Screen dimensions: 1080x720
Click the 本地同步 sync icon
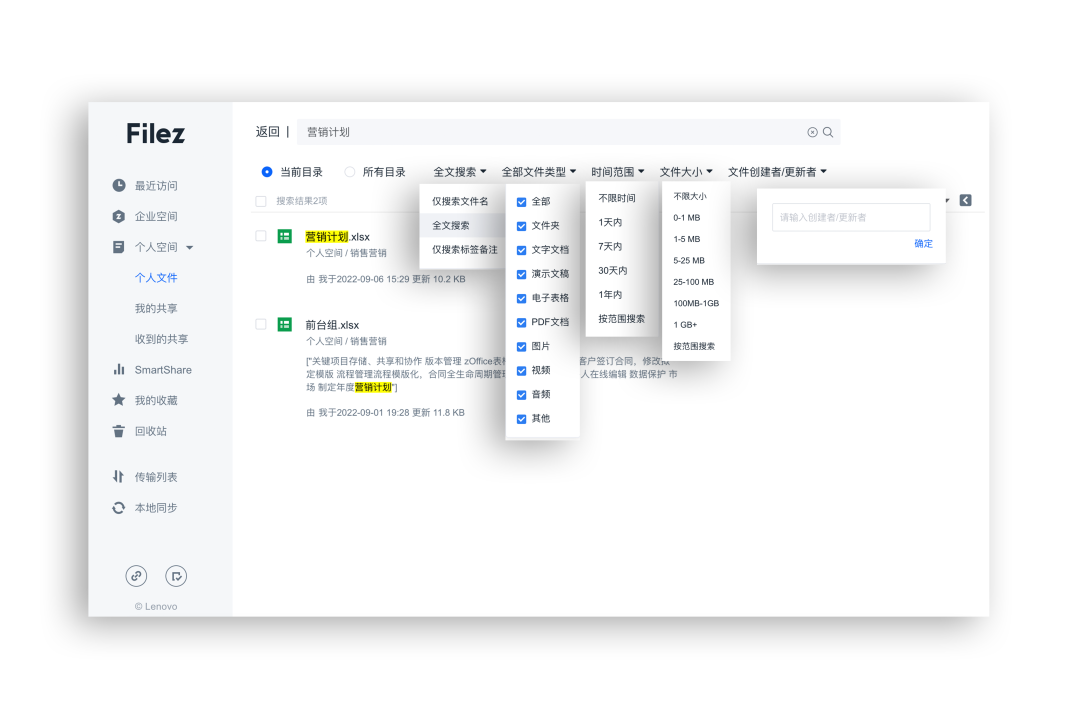click(x=118, y=508)
